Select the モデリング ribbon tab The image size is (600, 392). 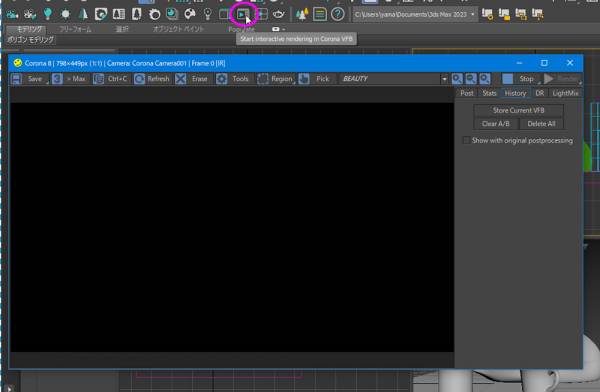(29, 29)
